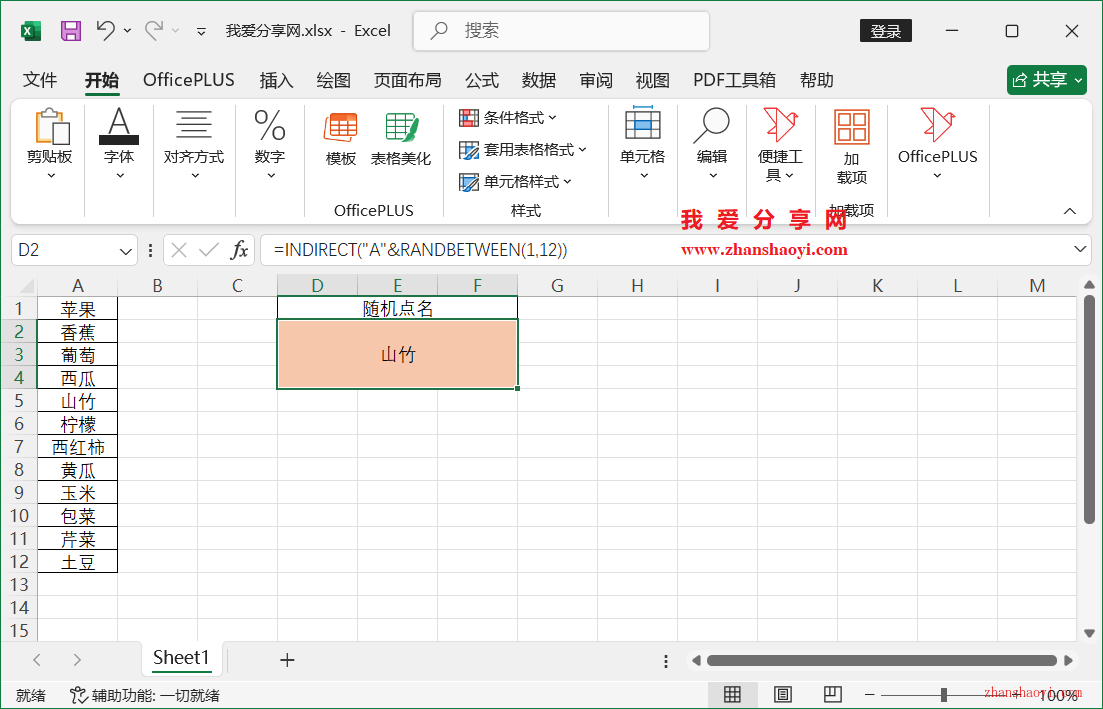Click the Undo arrow icon
The height and width of the screenshot is (709, 1103).
(106, 30)
